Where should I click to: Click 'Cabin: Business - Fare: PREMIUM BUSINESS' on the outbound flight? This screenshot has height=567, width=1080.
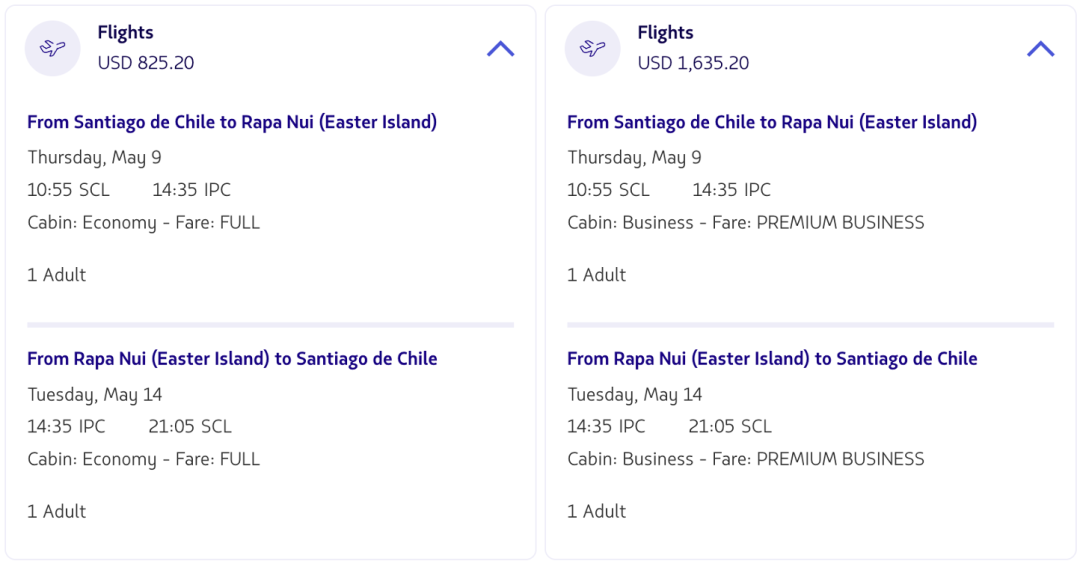[x=745, y=222]
